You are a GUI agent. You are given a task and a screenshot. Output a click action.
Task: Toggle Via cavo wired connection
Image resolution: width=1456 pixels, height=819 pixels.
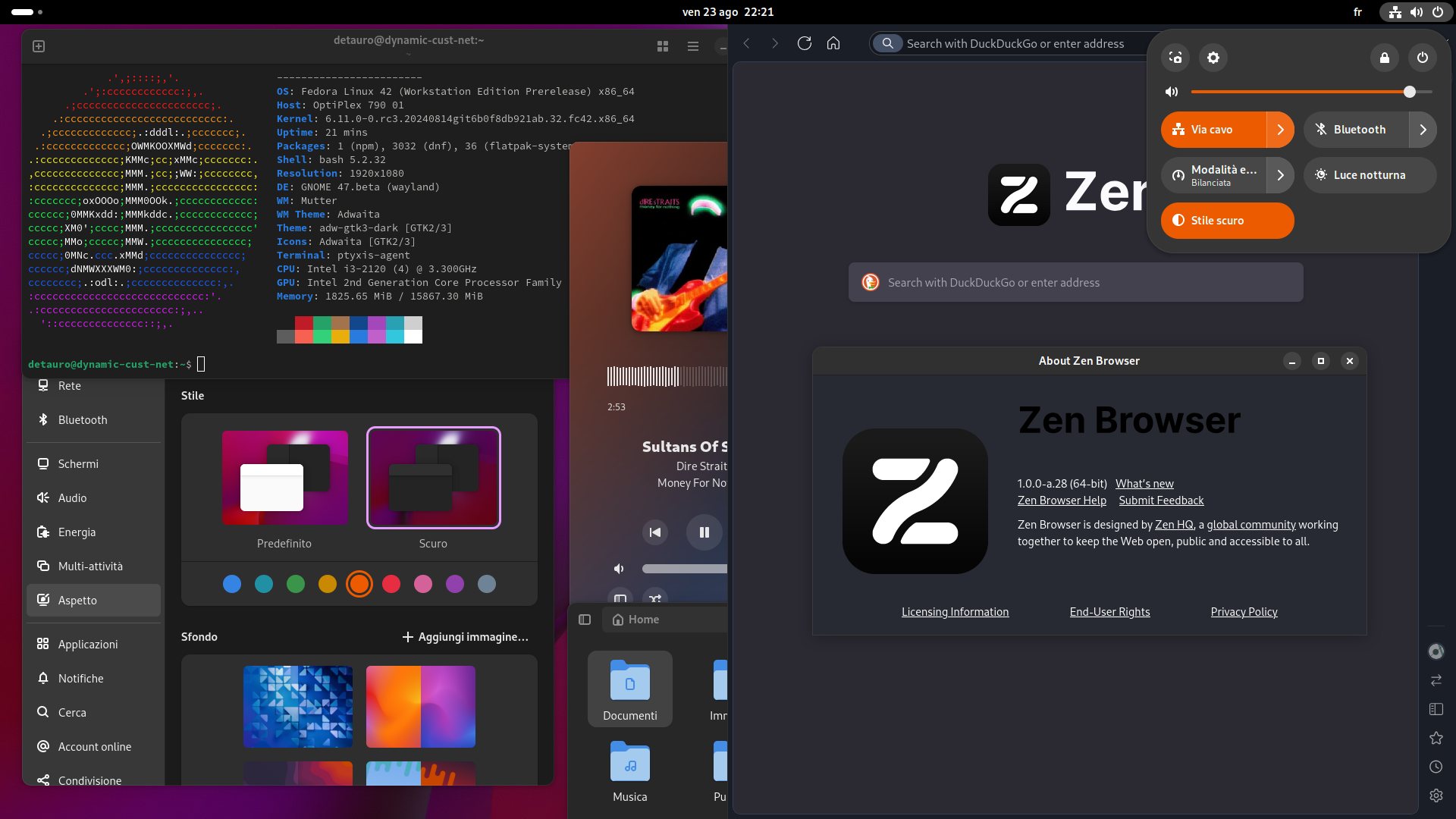click(1213, 130)
